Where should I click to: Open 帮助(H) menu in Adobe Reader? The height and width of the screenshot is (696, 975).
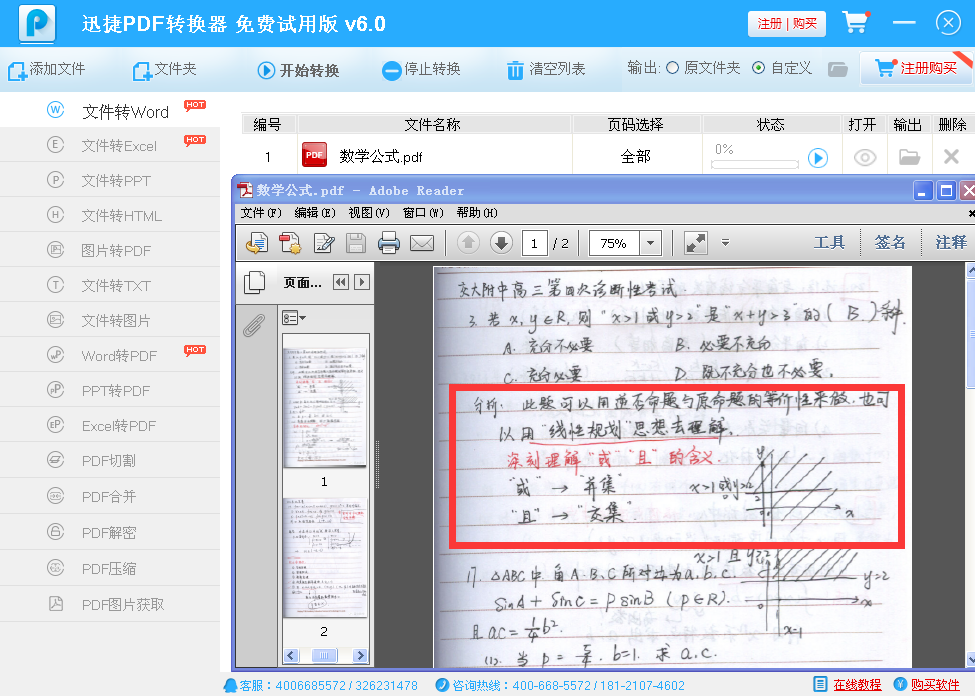tap(477, 213)
